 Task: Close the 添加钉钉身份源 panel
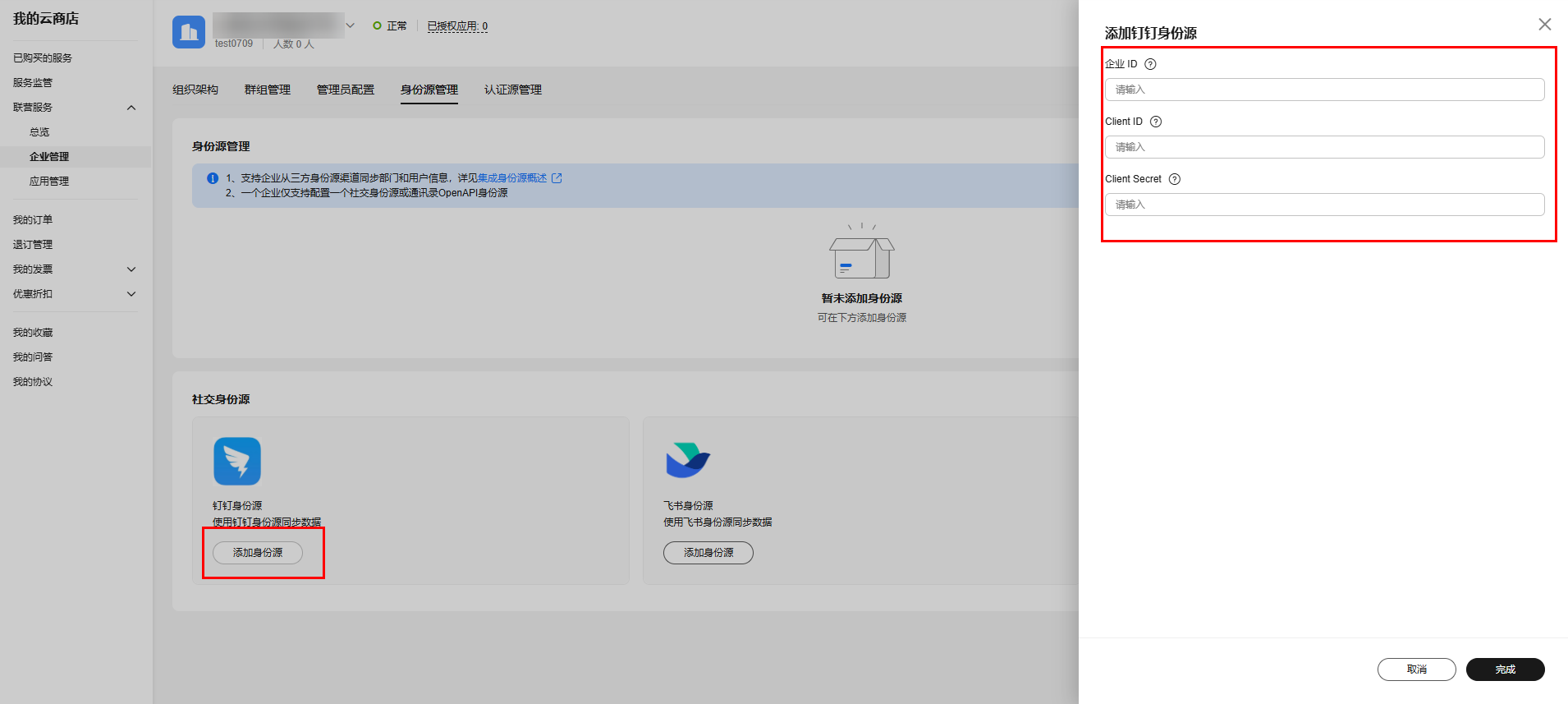1544,25
